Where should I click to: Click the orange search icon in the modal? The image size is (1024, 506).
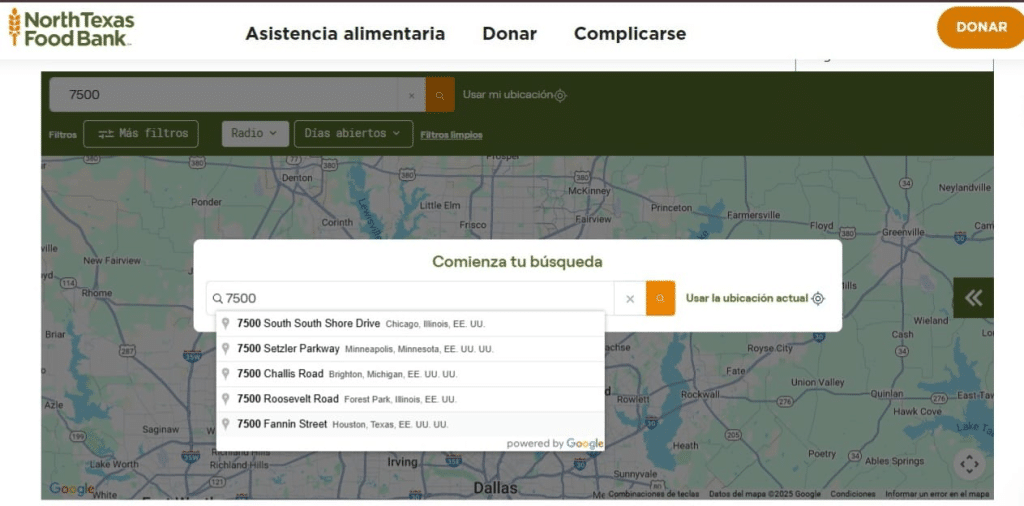[x=660, y=298]
